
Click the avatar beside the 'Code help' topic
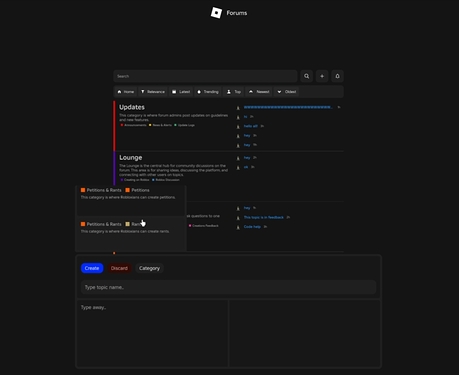point(238,227)
